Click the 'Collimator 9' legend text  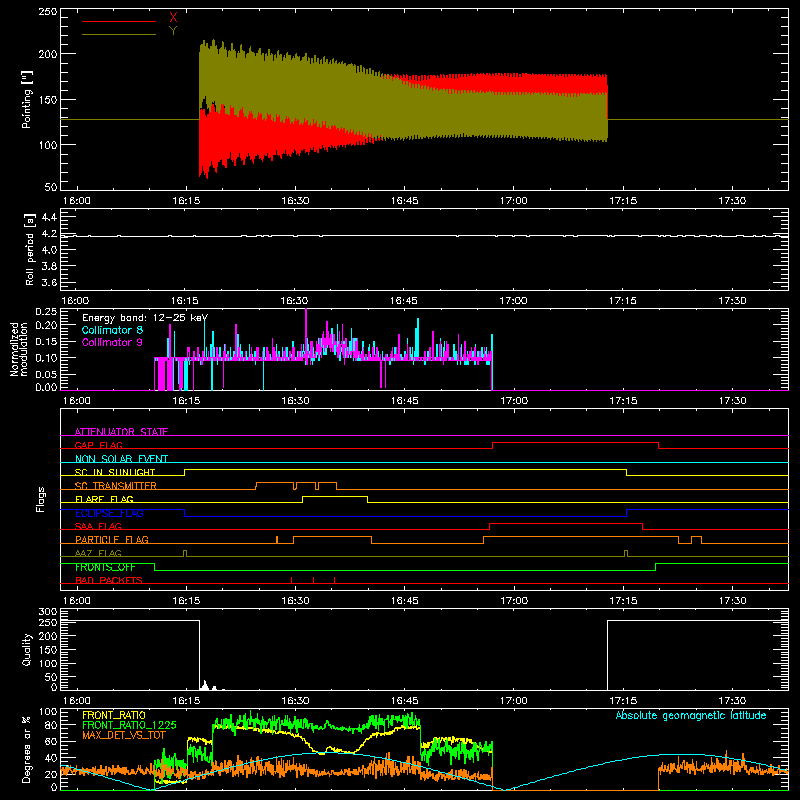112,342
